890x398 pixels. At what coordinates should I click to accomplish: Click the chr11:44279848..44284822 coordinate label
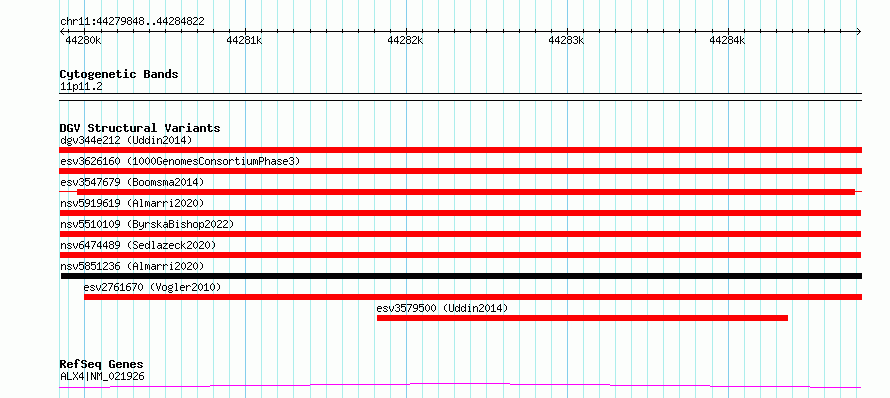pyautogui.click(x=132, y=22)
